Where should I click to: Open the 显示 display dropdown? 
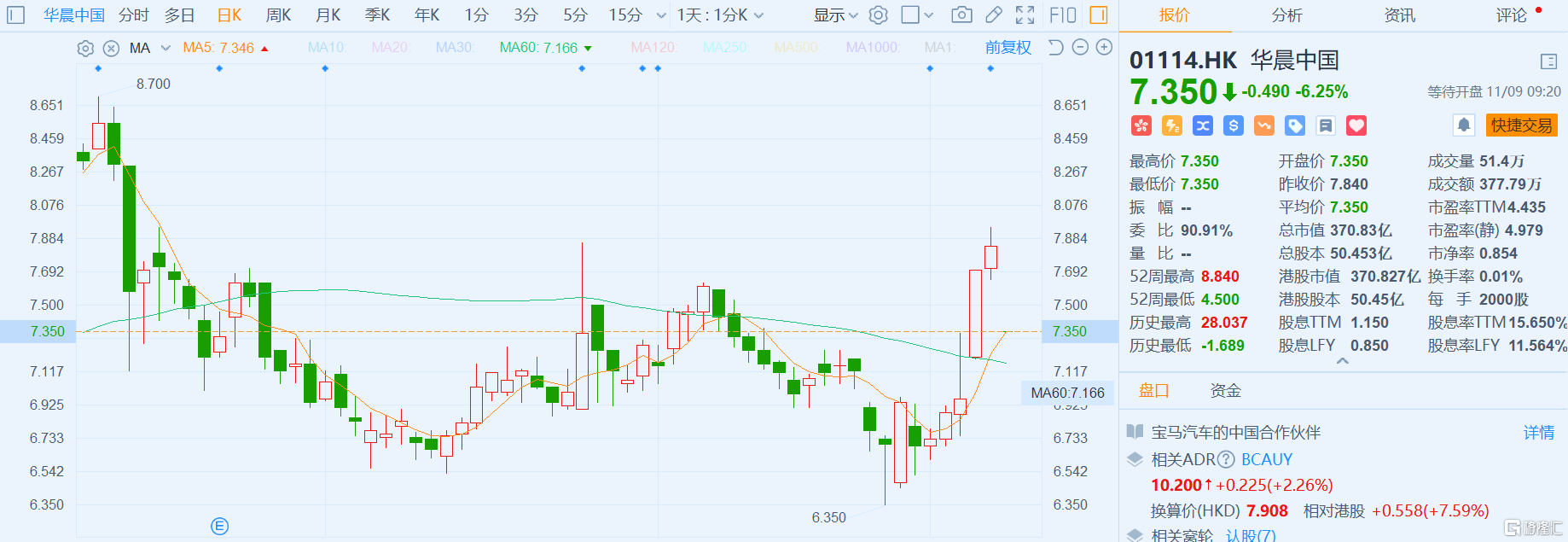pyautogui.click(x=835, y=15)
